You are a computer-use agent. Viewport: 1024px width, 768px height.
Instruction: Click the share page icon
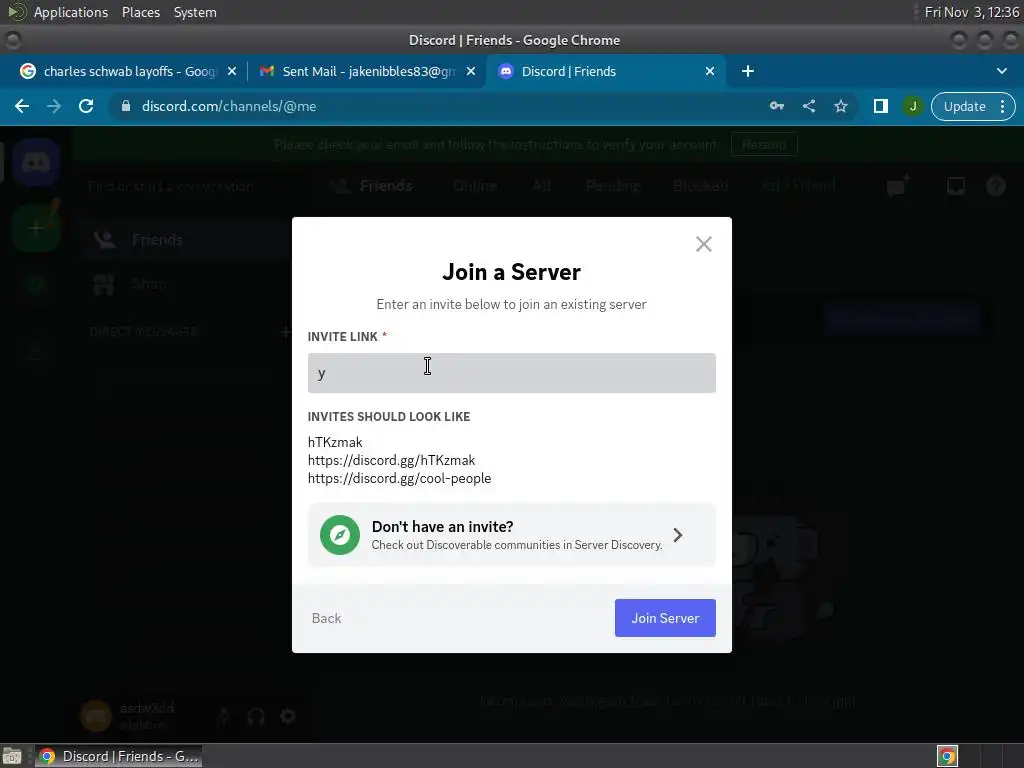tap(808, 106)
